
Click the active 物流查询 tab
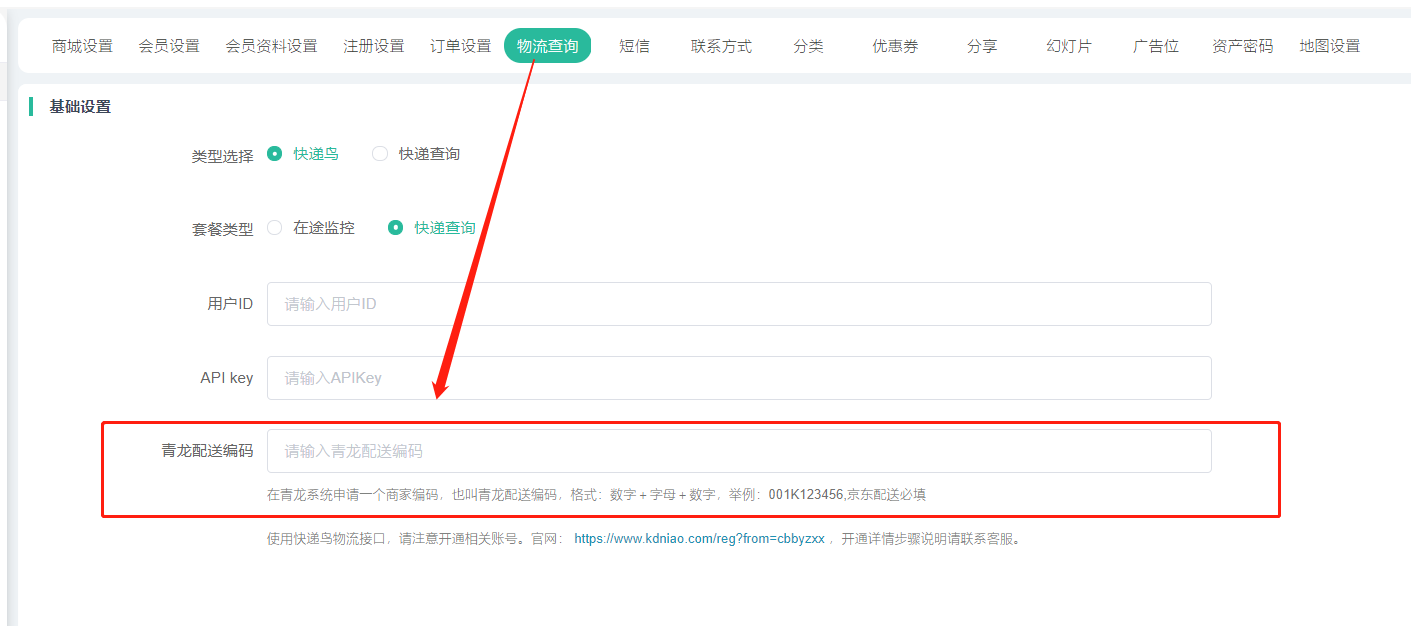[x=548, y=46]
